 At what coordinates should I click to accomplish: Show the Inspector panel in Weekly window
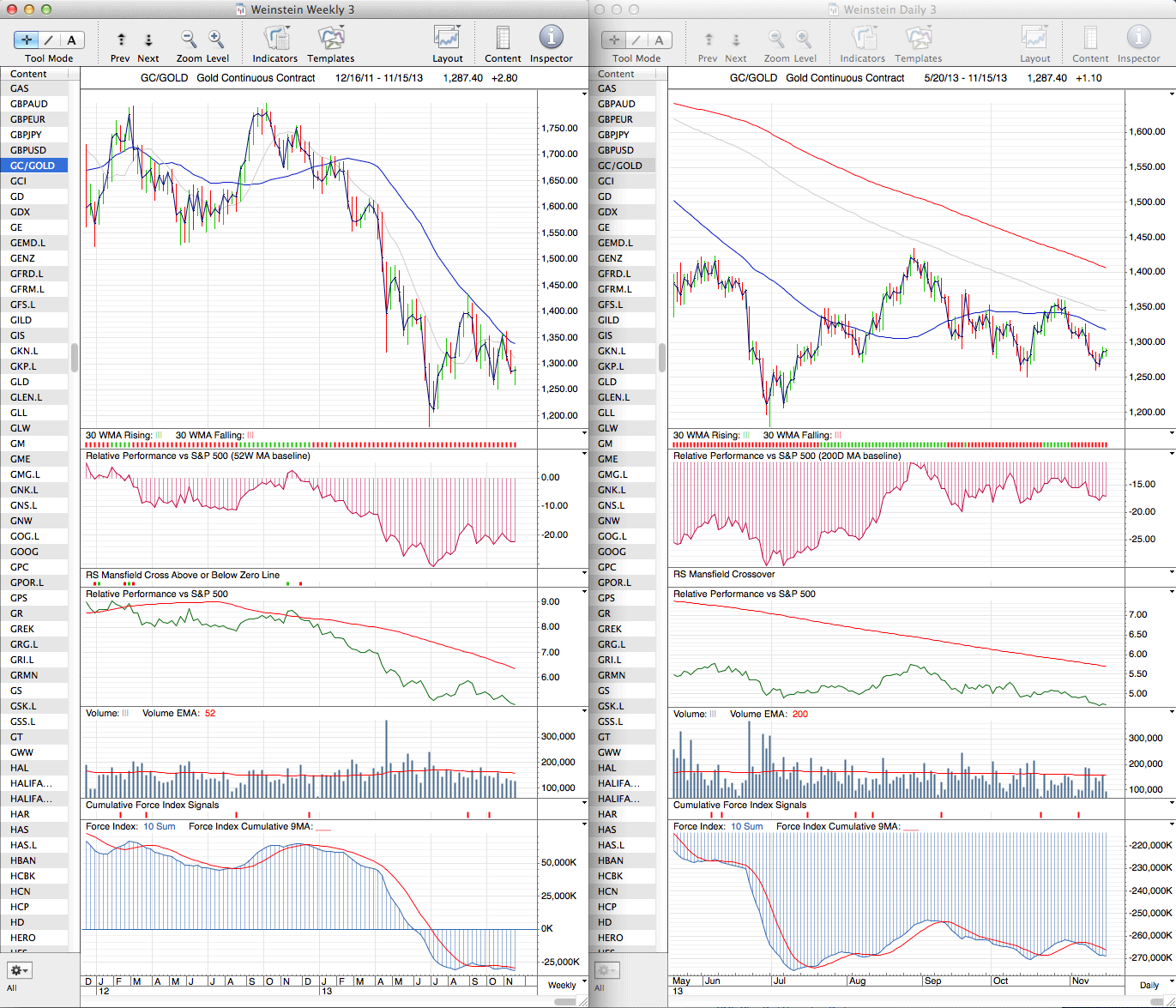(551, 38)
